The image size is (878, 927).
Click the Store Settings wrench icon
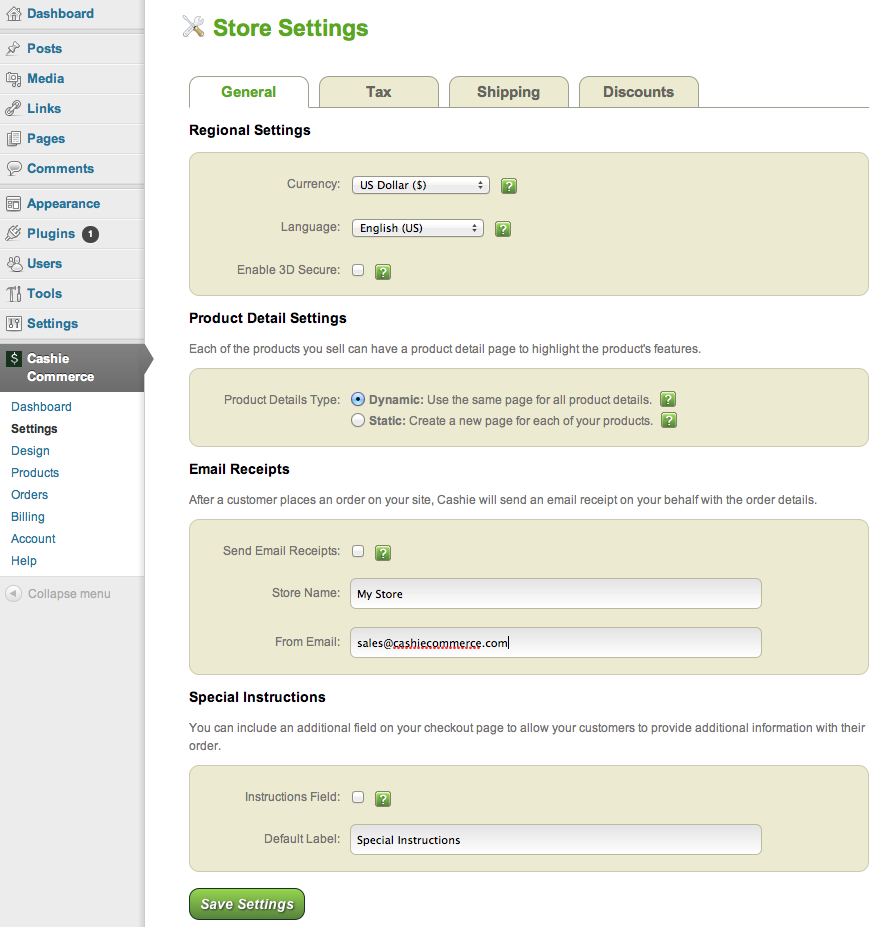pos(193,27)
